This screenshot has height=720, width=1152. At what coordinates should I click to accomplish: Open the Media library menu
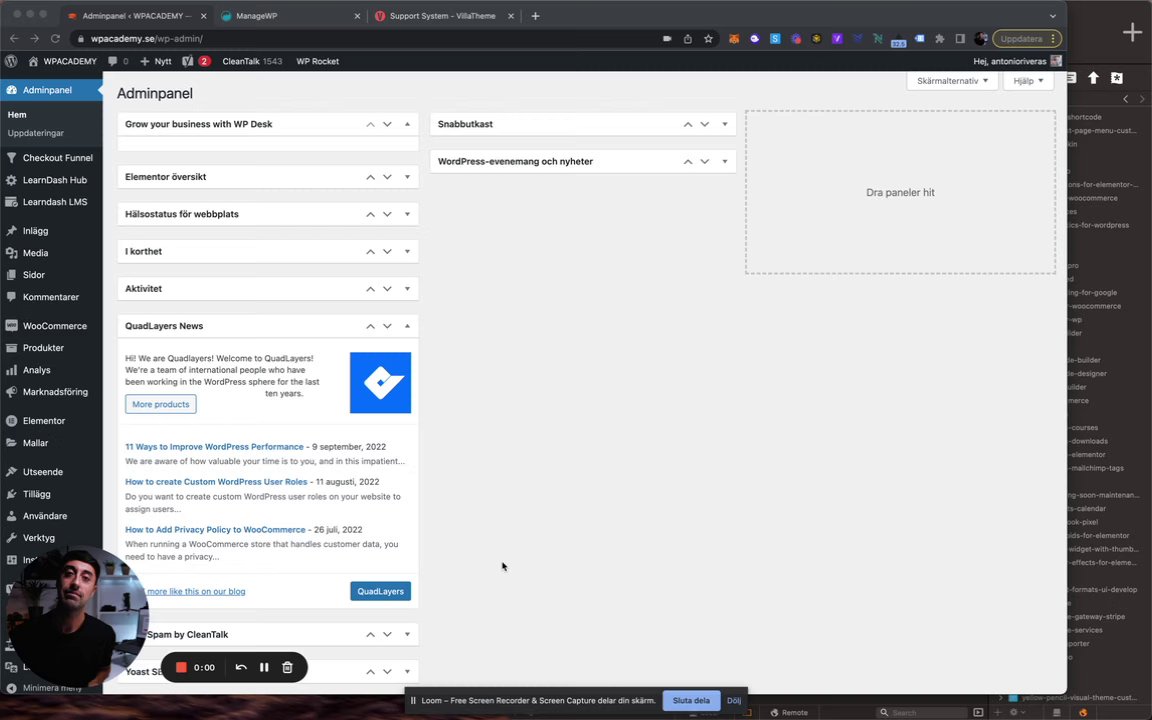51,253
